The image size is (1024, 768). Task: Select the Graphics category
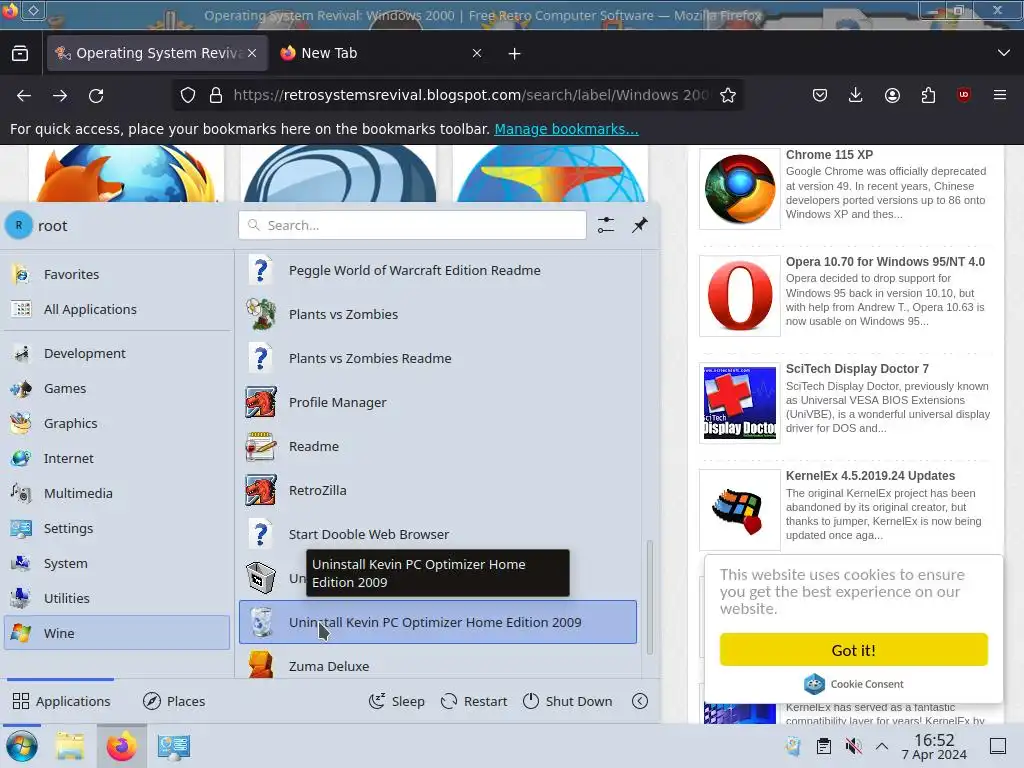[x=118, y=423]
